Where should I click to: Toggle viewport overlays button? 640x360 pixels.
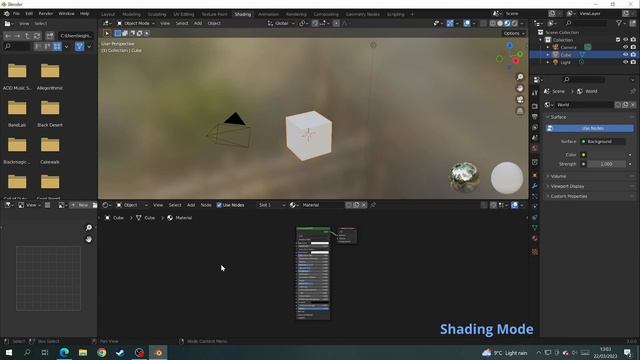(x=467, y=23)
